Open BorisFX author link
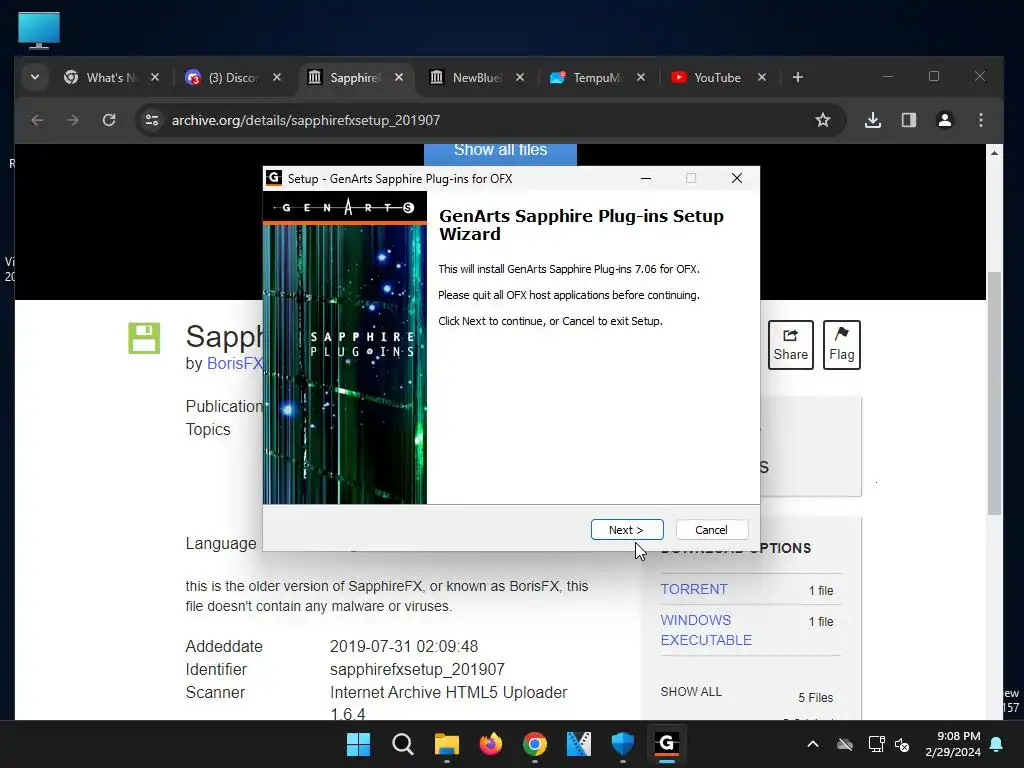The height and width of the screenshot is (768, 1024). 234,363
